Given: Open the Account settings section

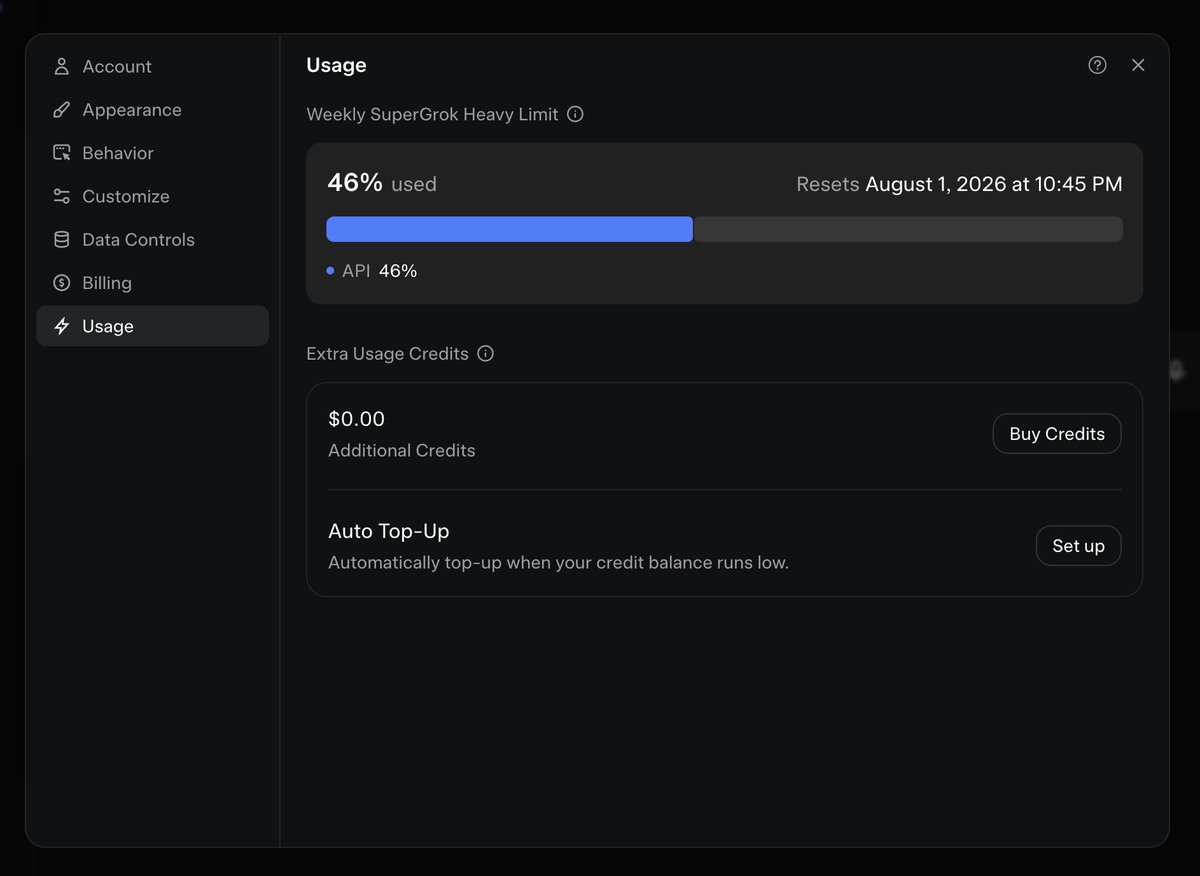Looking at the screenshot, I should 153,67.
